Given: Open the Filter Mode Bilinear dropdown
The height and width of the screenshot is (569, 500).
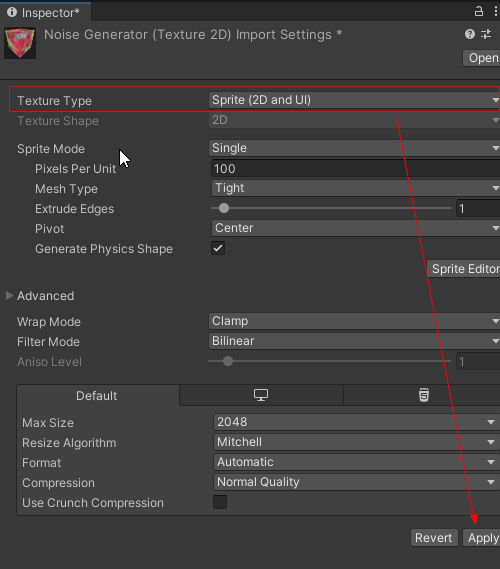Looking at the screenshot, I should coord(354,341).
